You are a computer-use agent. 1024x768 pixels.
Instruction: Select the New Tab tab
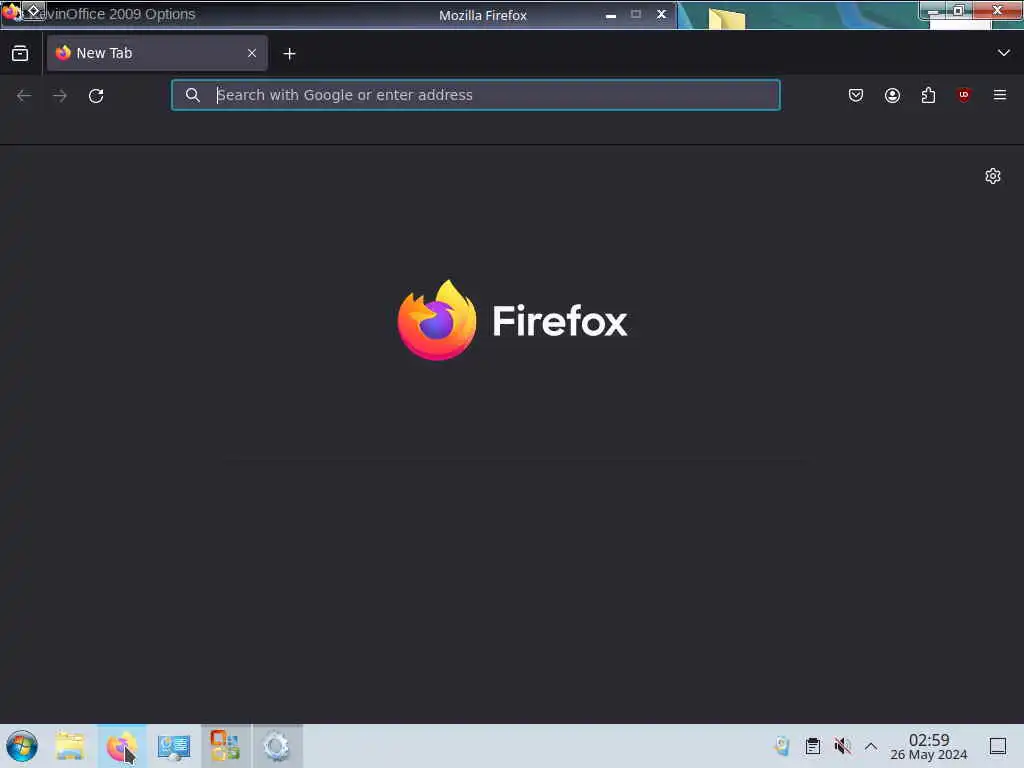point(157,53)
